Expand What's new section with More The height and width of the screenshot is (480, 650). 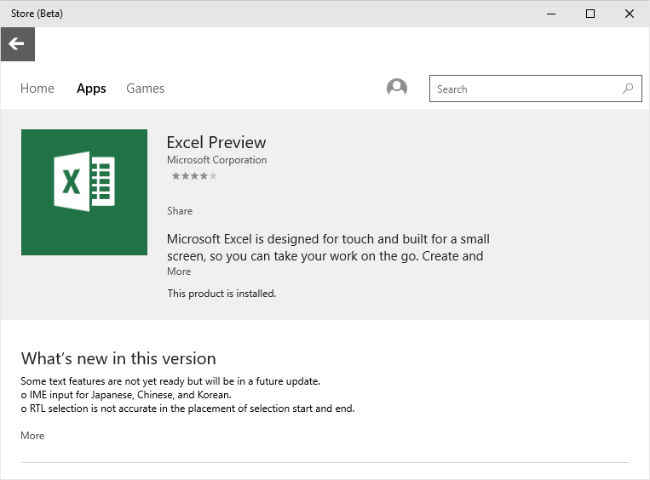pos(32,436)
